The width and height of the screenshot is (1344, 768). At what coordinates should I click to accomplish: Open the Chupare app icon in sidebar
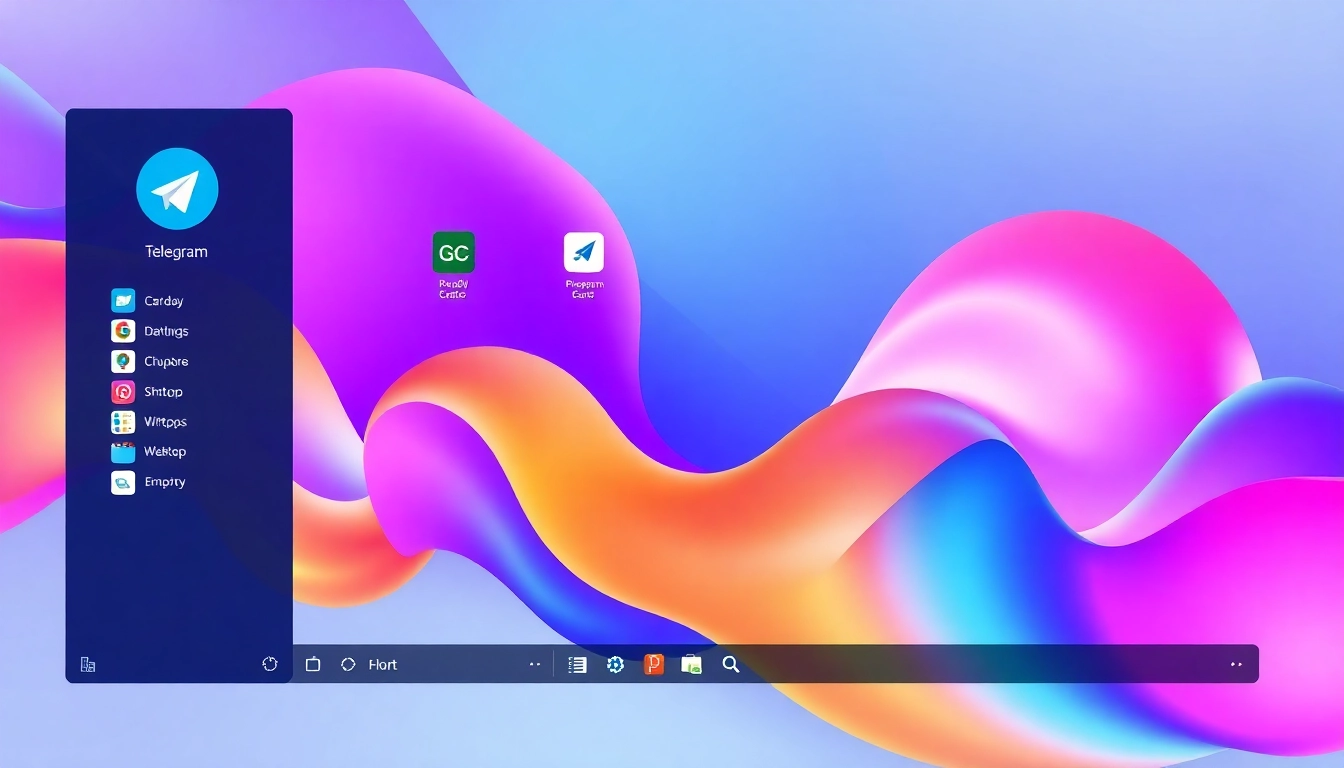pos(123,361)
